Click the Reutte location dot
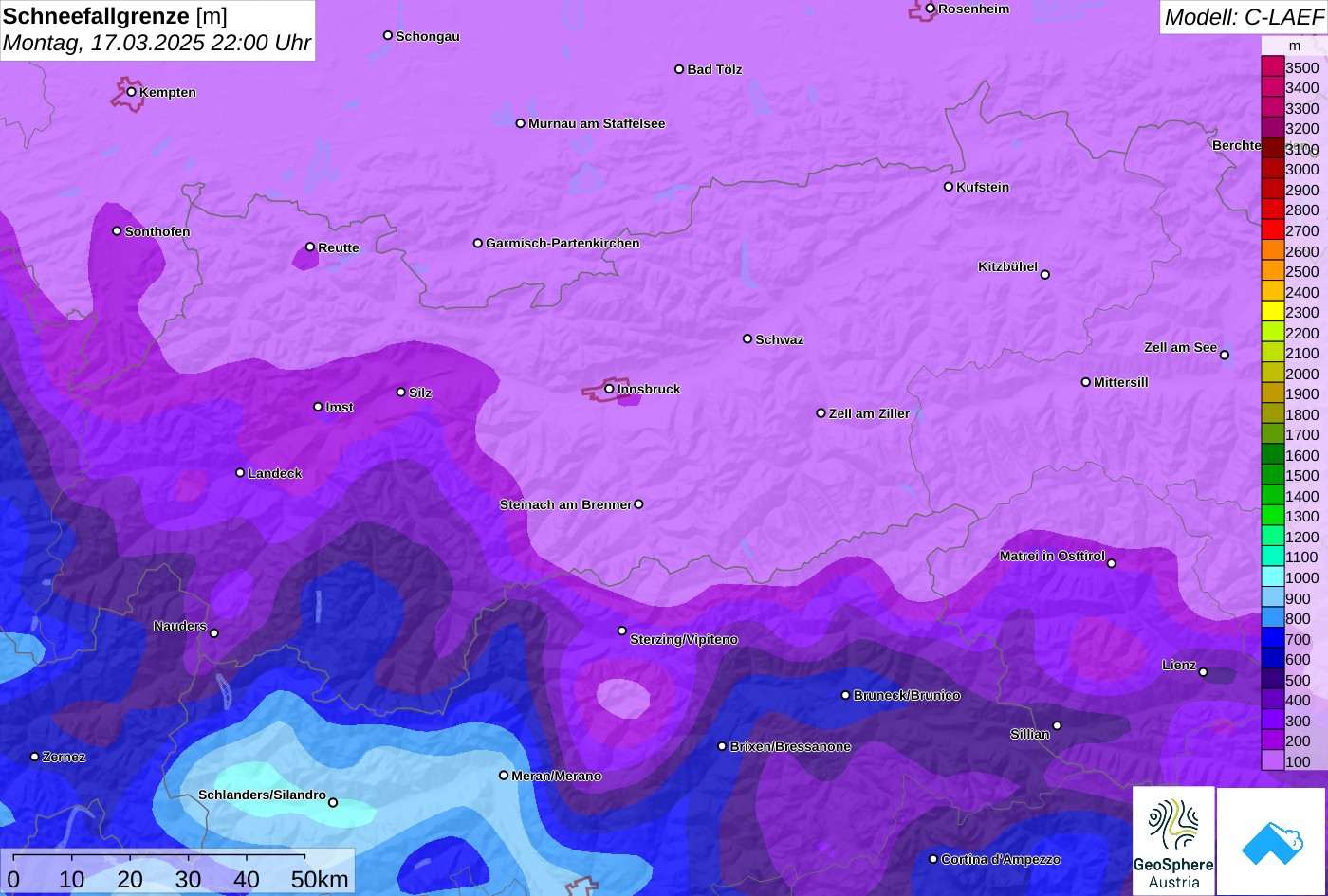 (310, 247)
